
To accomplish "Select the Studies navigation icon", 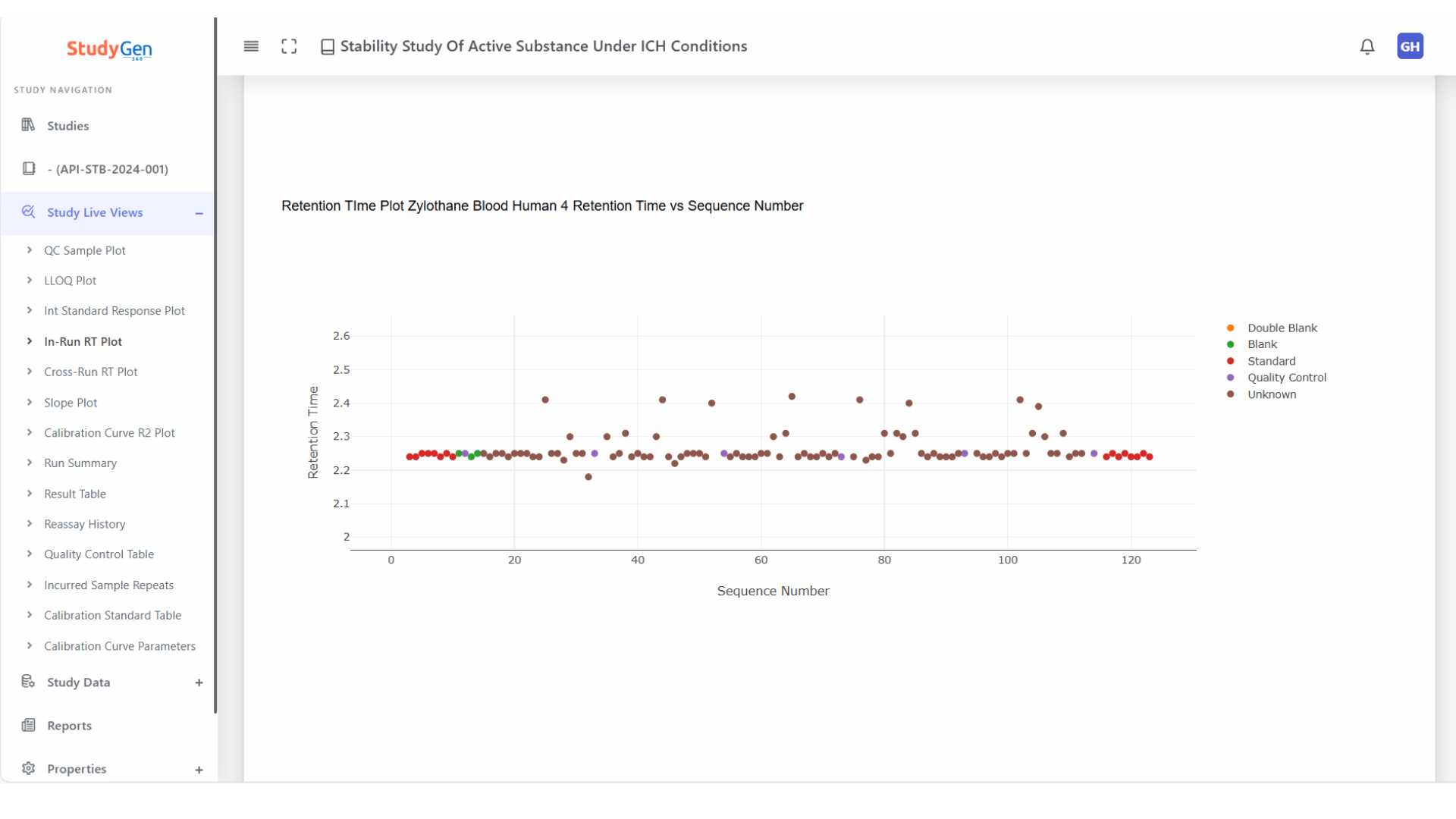I will [x=28, y=125].
